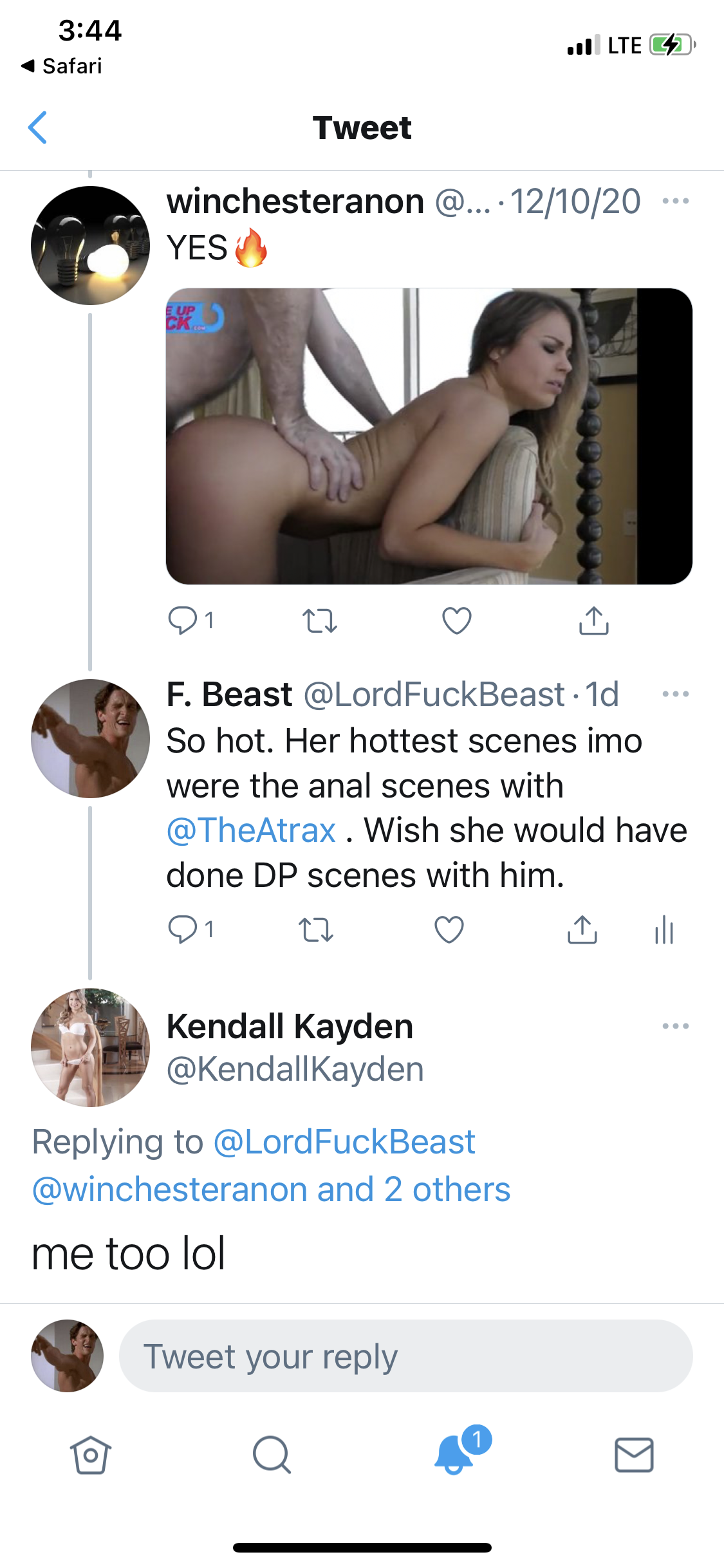724x1568 pixels.
Task: Switch to the Notifications tab
Action: click(454, 1455)
